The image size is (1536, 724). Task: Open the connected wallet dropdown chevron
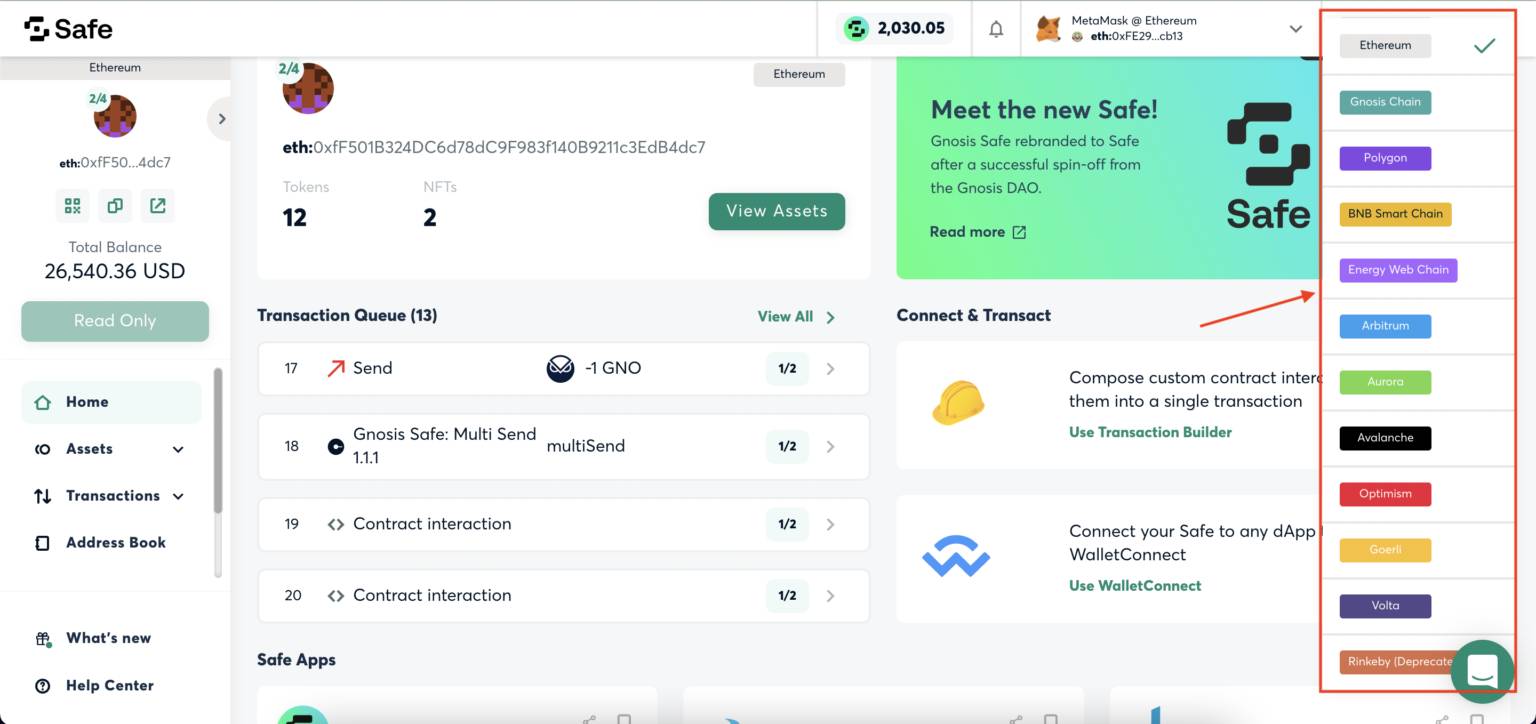[x=1295, y=29]
